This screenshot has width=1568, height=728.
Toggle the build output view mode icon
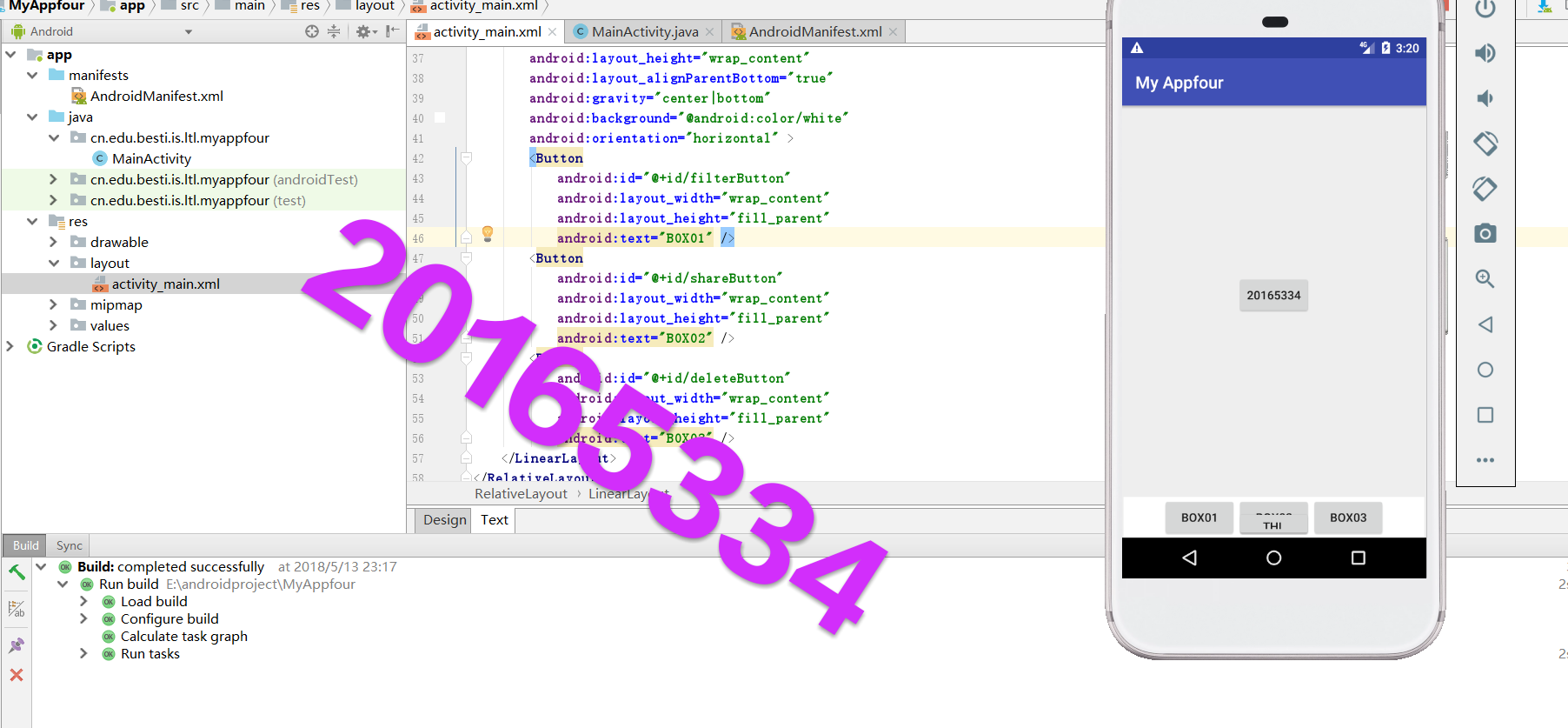click(17, 609)
